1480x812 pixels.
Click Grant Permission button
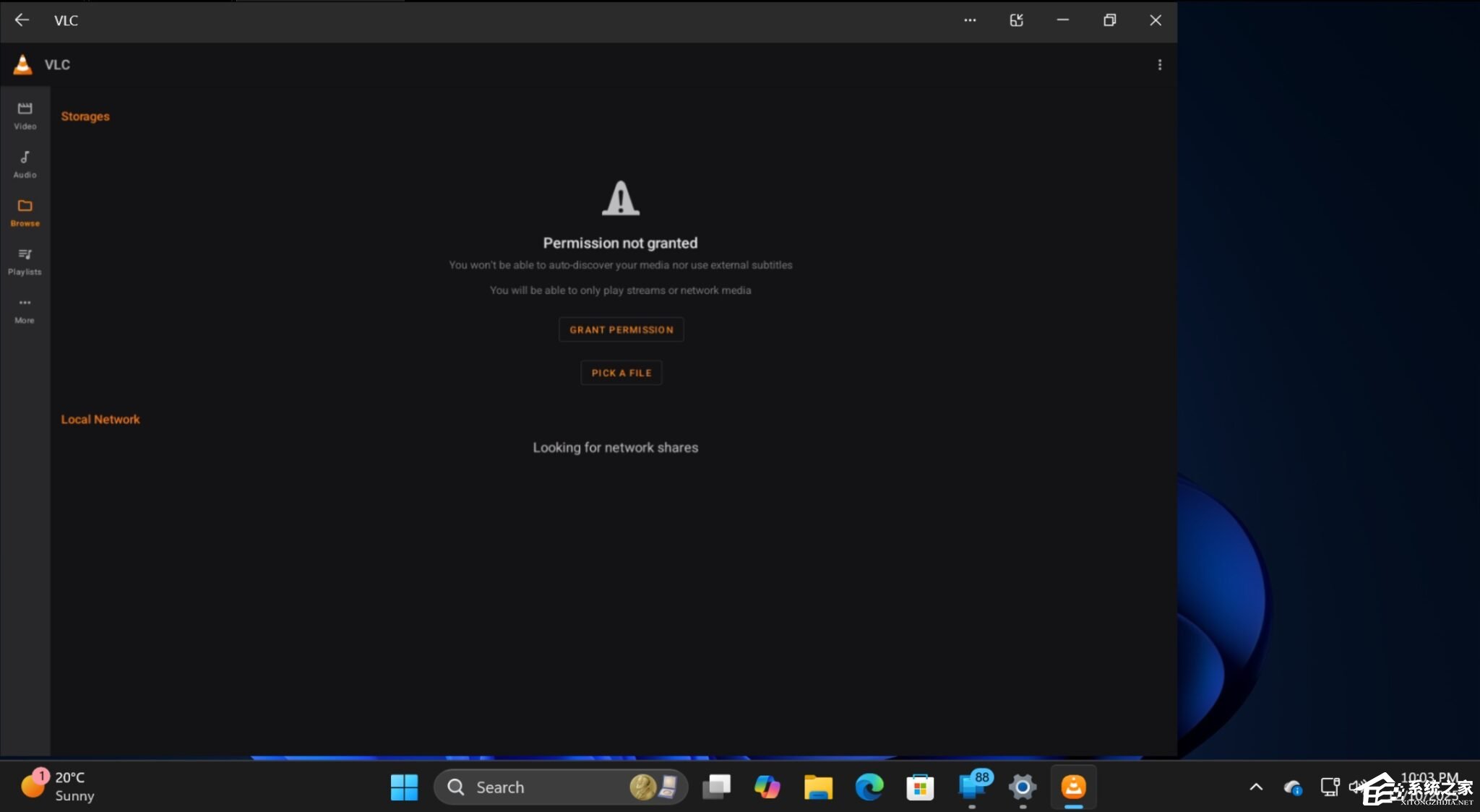tap(621, 329)
